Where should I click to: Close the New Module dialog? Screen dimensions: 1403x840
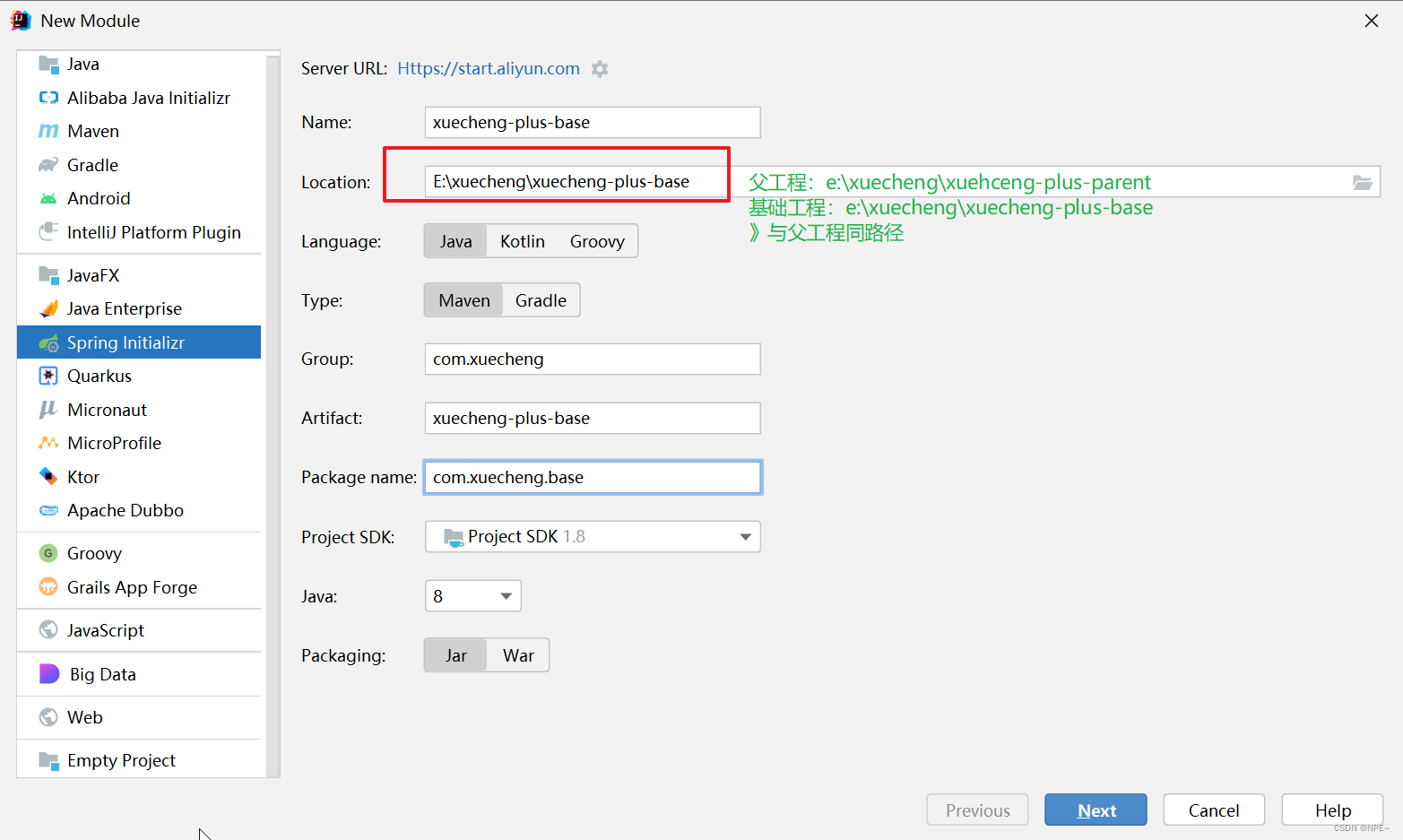point(1372,21)
